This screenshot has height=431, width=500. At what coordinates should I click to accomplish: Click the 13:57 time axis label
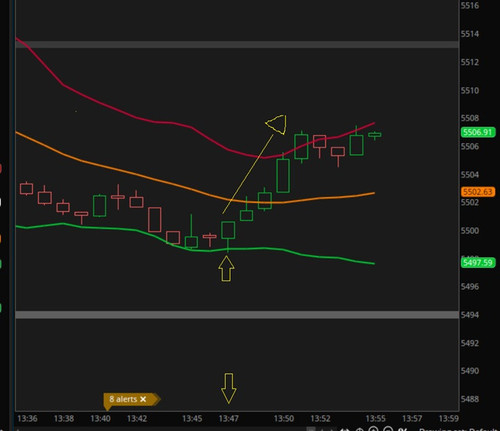point(412,418)
